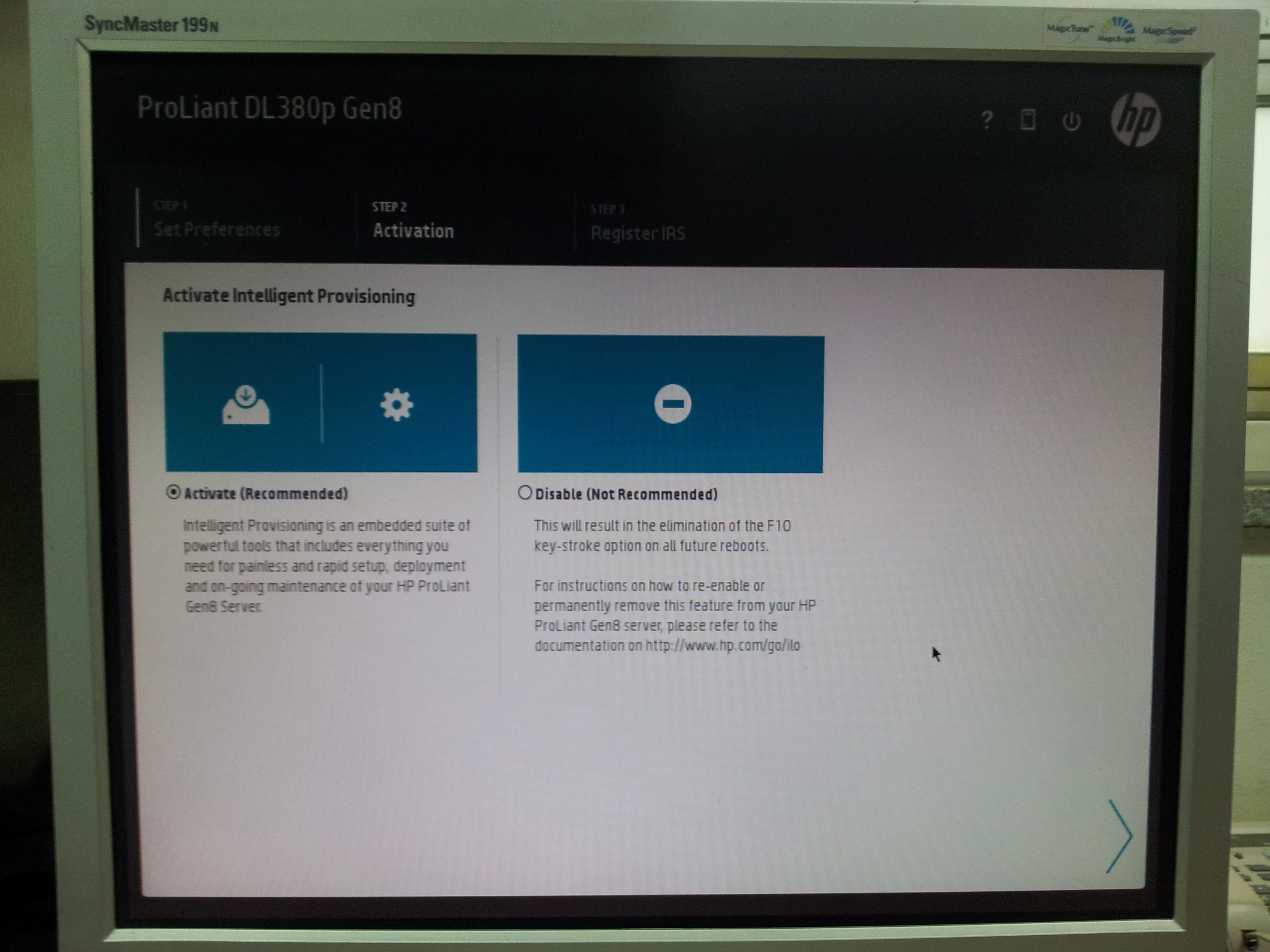Click the 'elimination of the F10 key-stroke' paragraph
The width and height of the screenshot is (1270, 952).
[663, 535]
